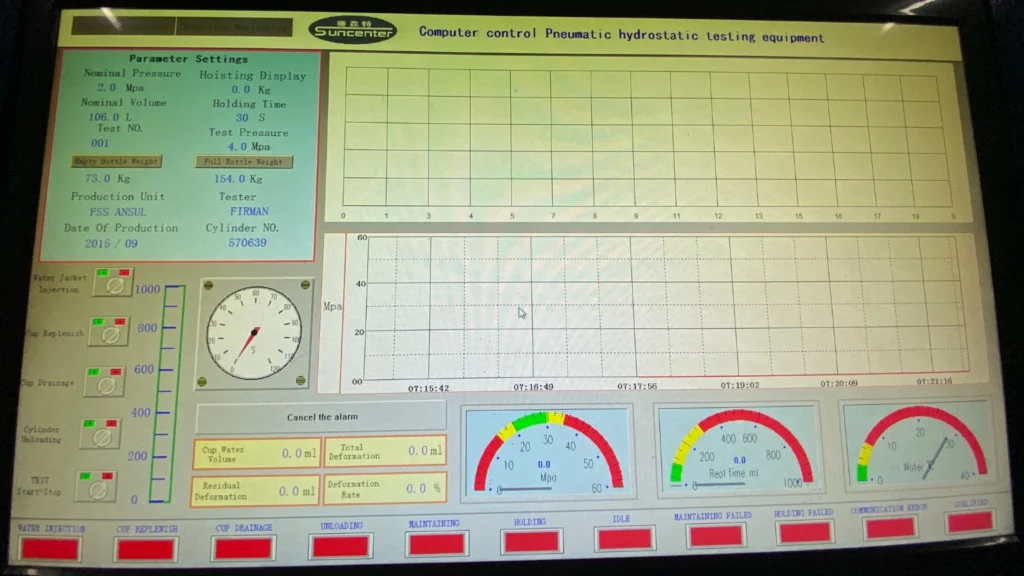1024x576 pixels.
Task: Turn the Cylinder Unloading rotary knob
Action: pyautogui.click(x=102, y=438)
